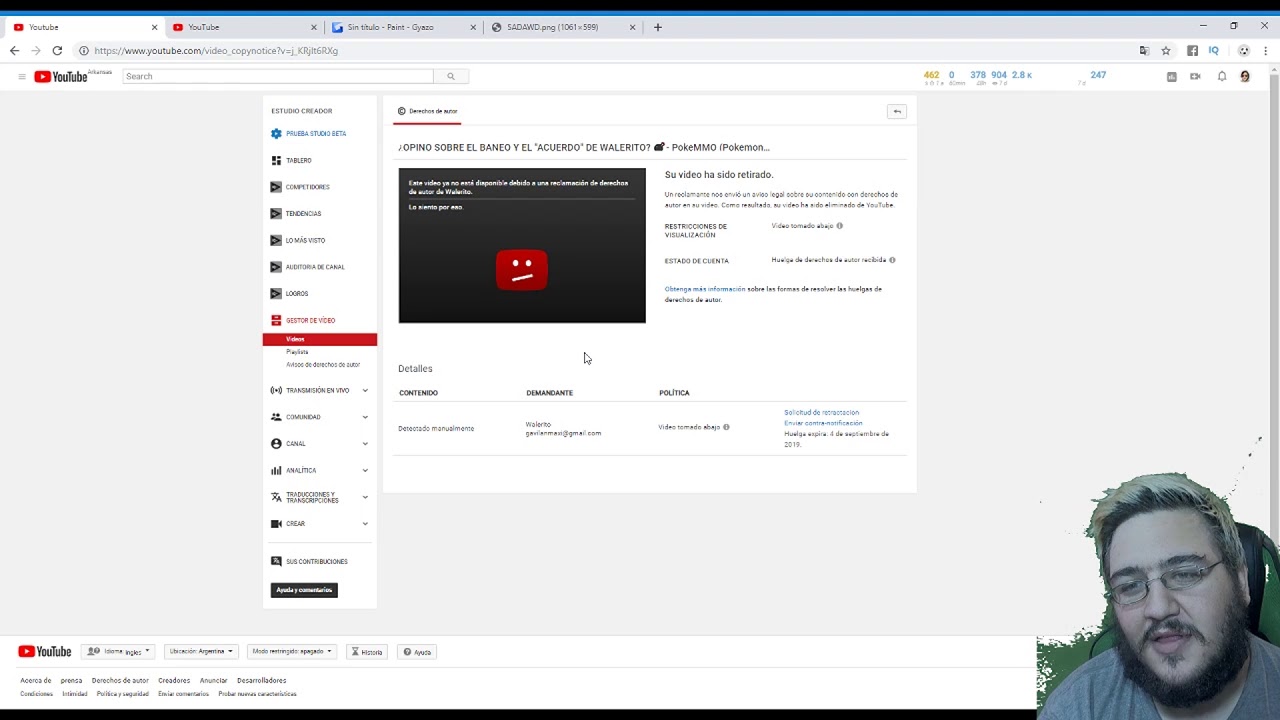Click the create video camera icon
The height and width of the screenshot is (720, 1280).
[x=1195, y=76]
